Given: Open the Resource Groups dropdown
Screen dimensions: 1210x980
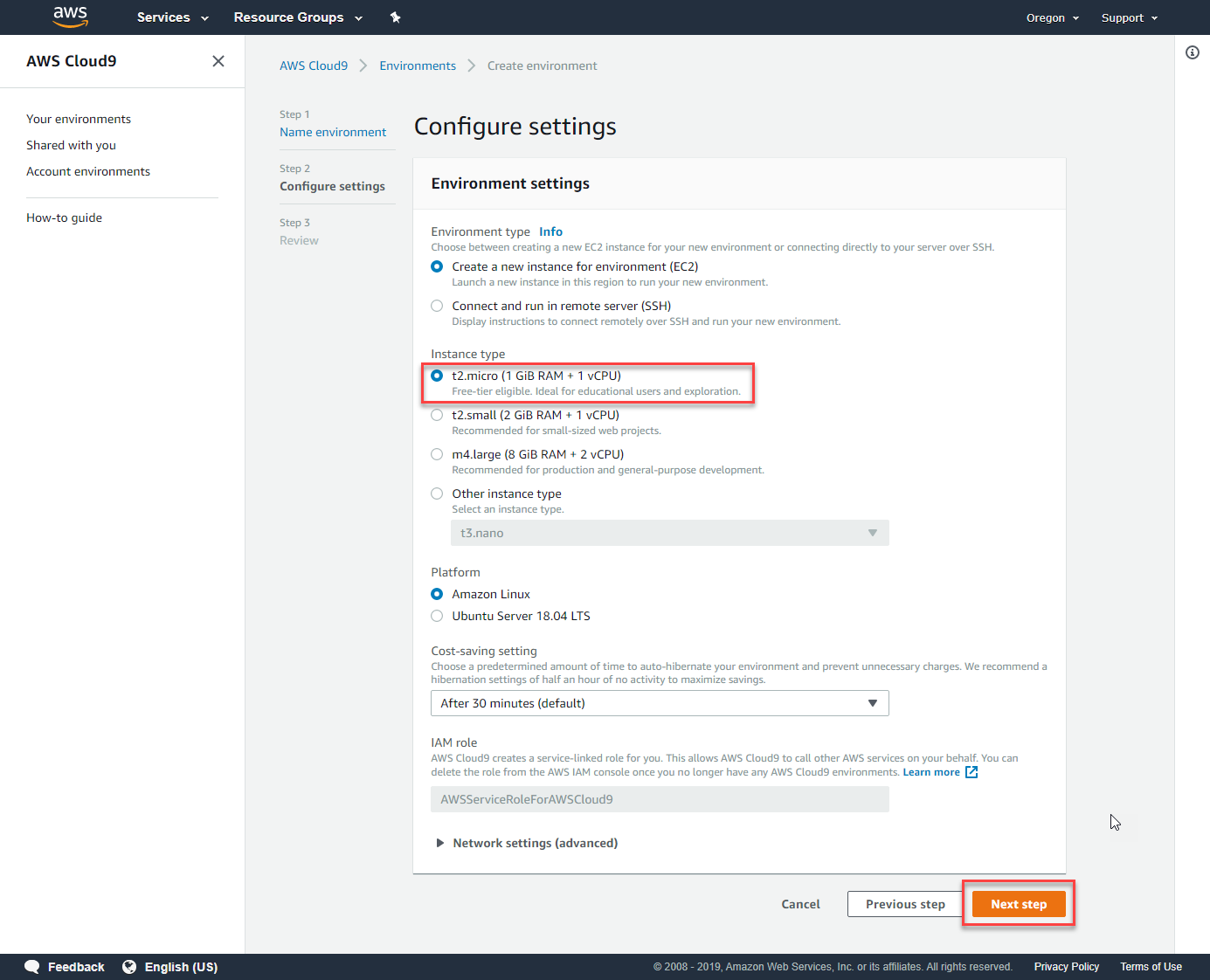Looking at the screenshot, I should point(298,17).
